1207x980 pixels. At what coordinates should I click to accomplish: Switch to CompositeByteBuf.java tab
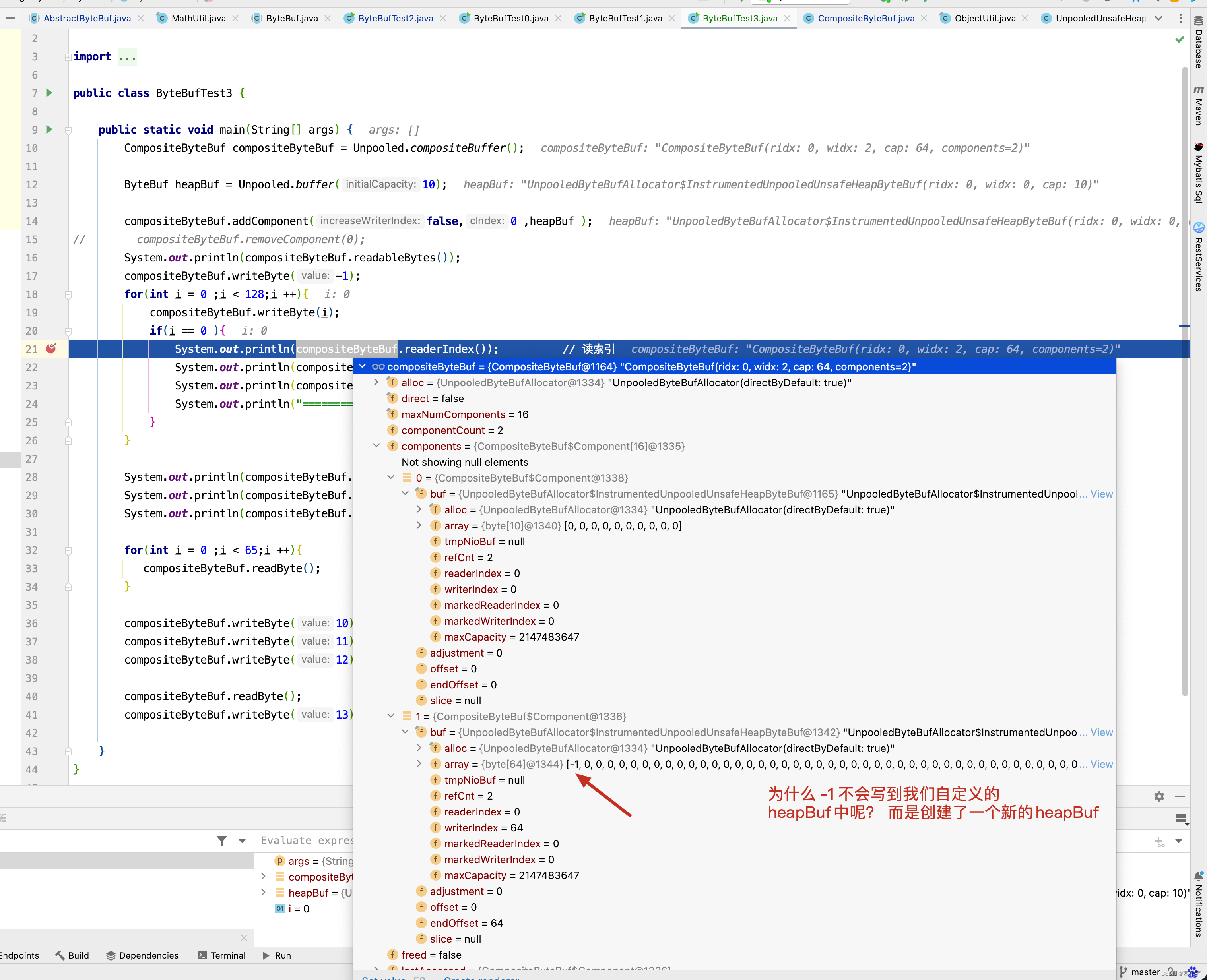click(x=865, y=18)
